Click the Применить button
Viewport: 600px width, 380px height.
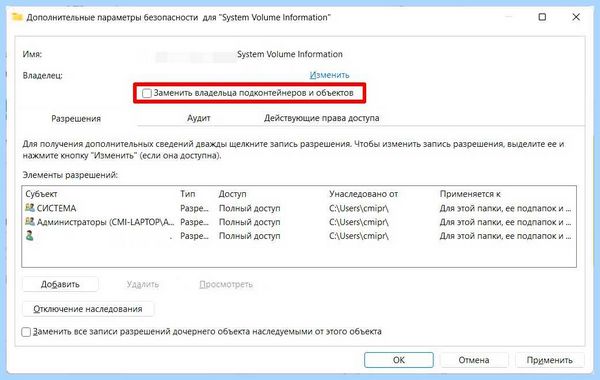point(549,360)
